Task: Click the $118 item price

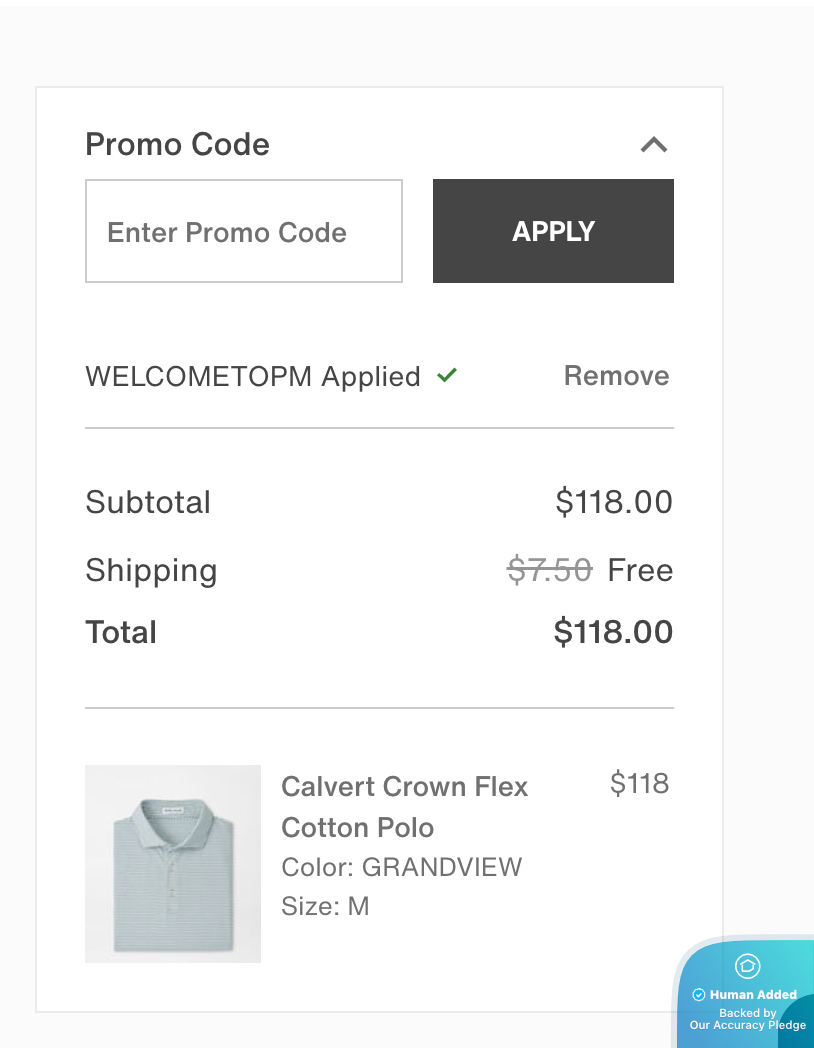Action: (x=639, y=784)
